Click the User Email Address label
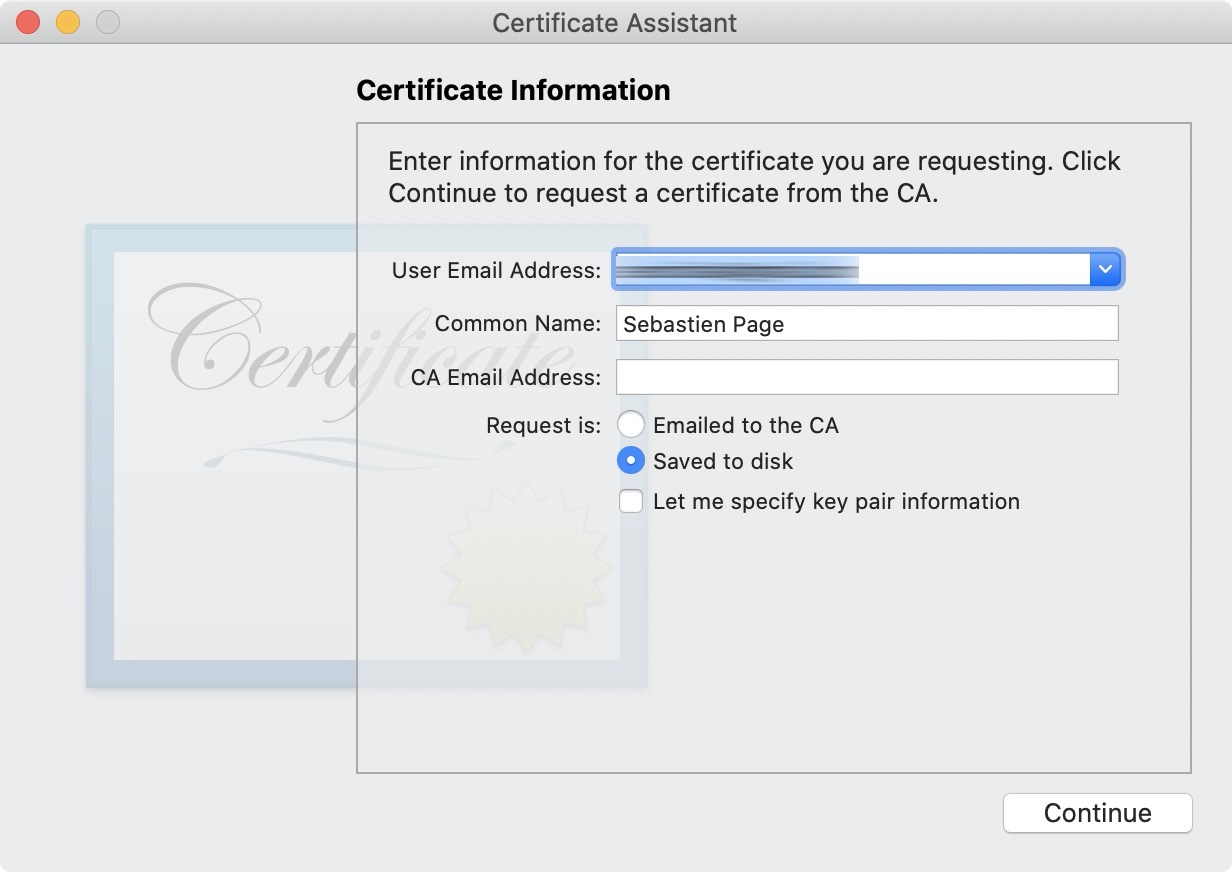Viewport: 1232px width, 872px height. [x=496, y=270]
